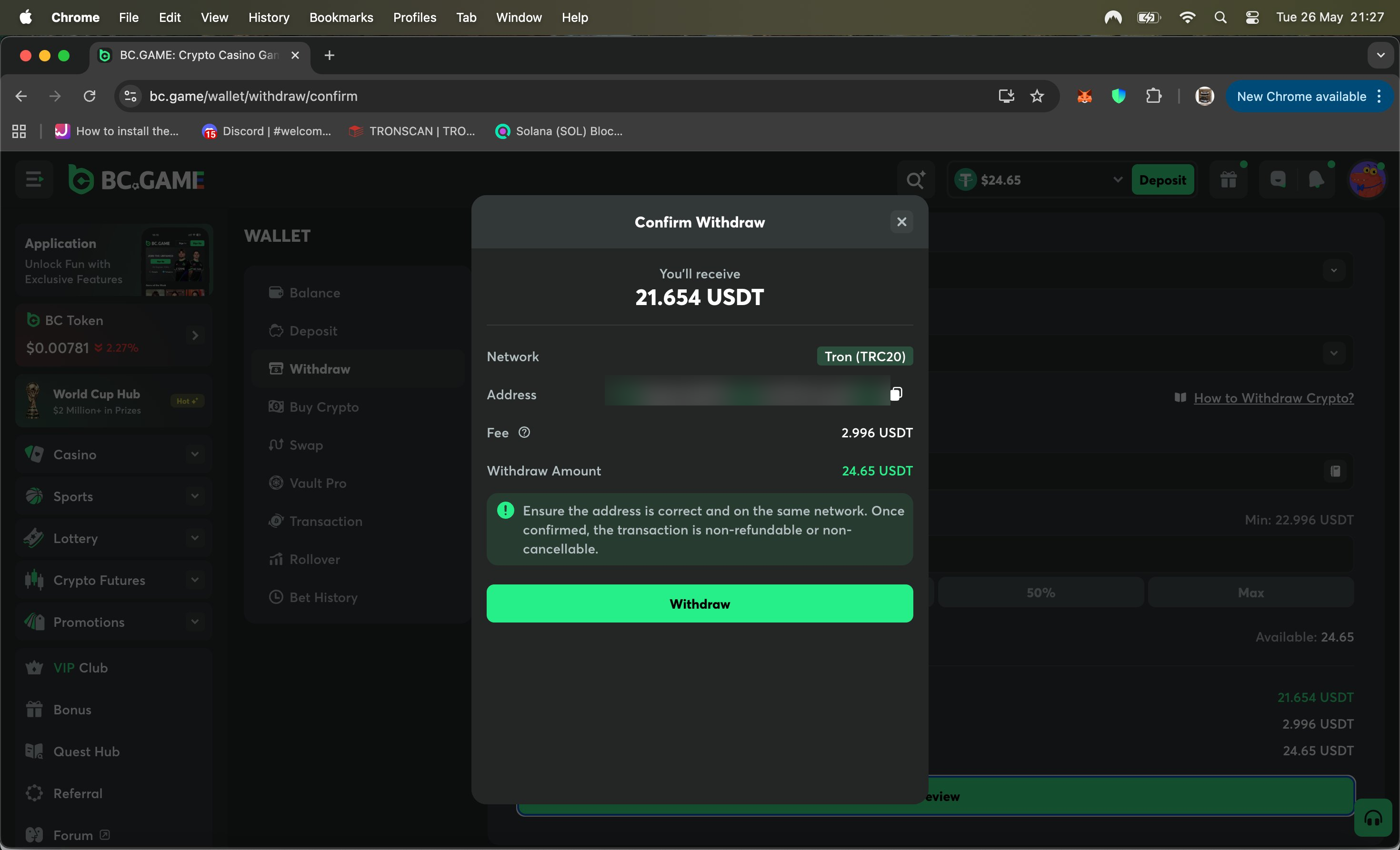Open the BC Token card arrow
Screen dimensions: 1400x850
[x=195, y=336]
